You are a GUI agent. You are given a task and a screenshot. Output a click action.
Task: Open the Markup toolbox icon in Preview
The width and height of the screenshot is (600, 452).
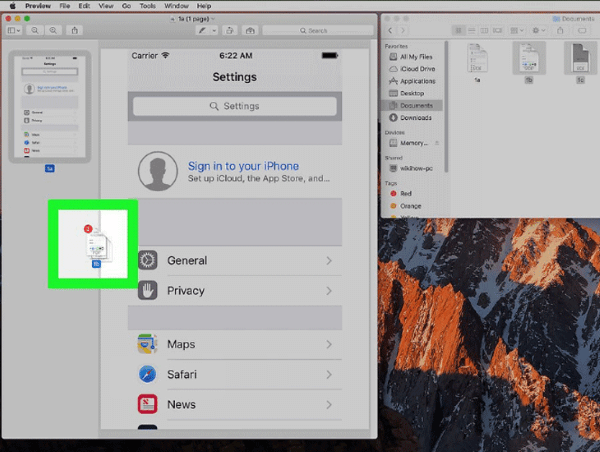[x=249, y=31]
